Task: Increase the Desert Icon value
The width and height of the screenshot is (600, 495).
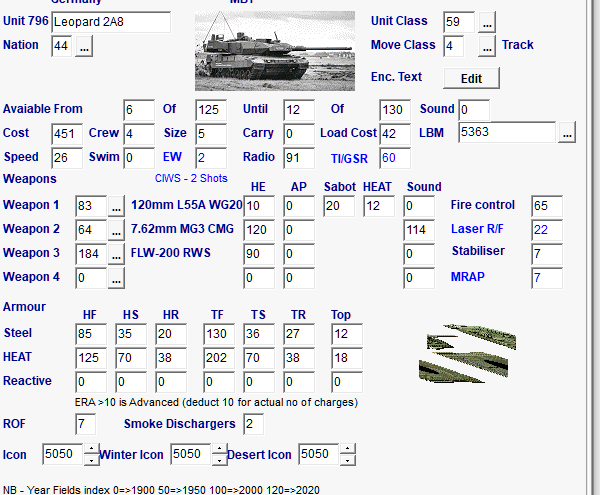Action: click(x=346, y=449)
